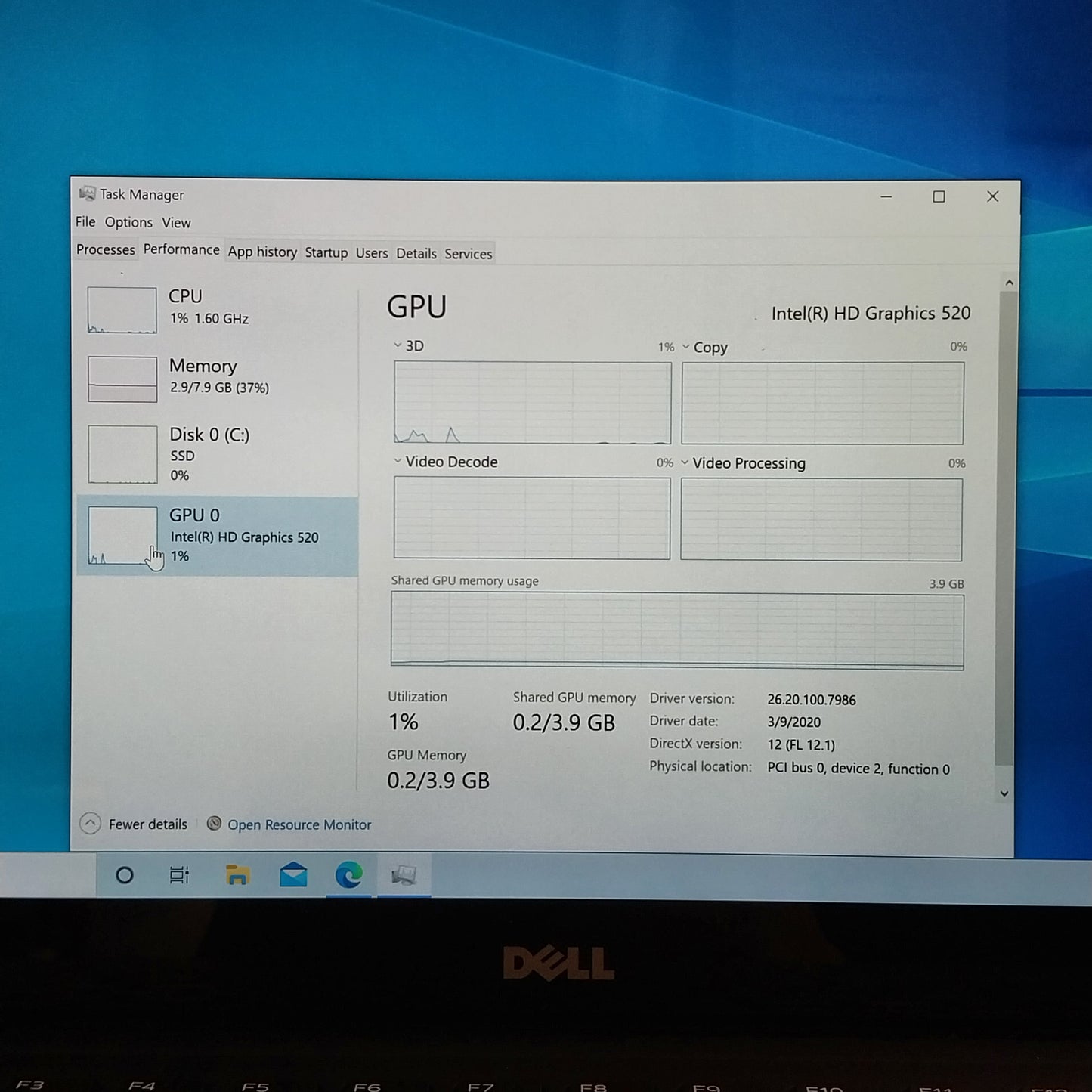Click the Utilization 1% value
Image resolution: width=1092 pixels, height=1092 pixels.
(x=404, y=722)
